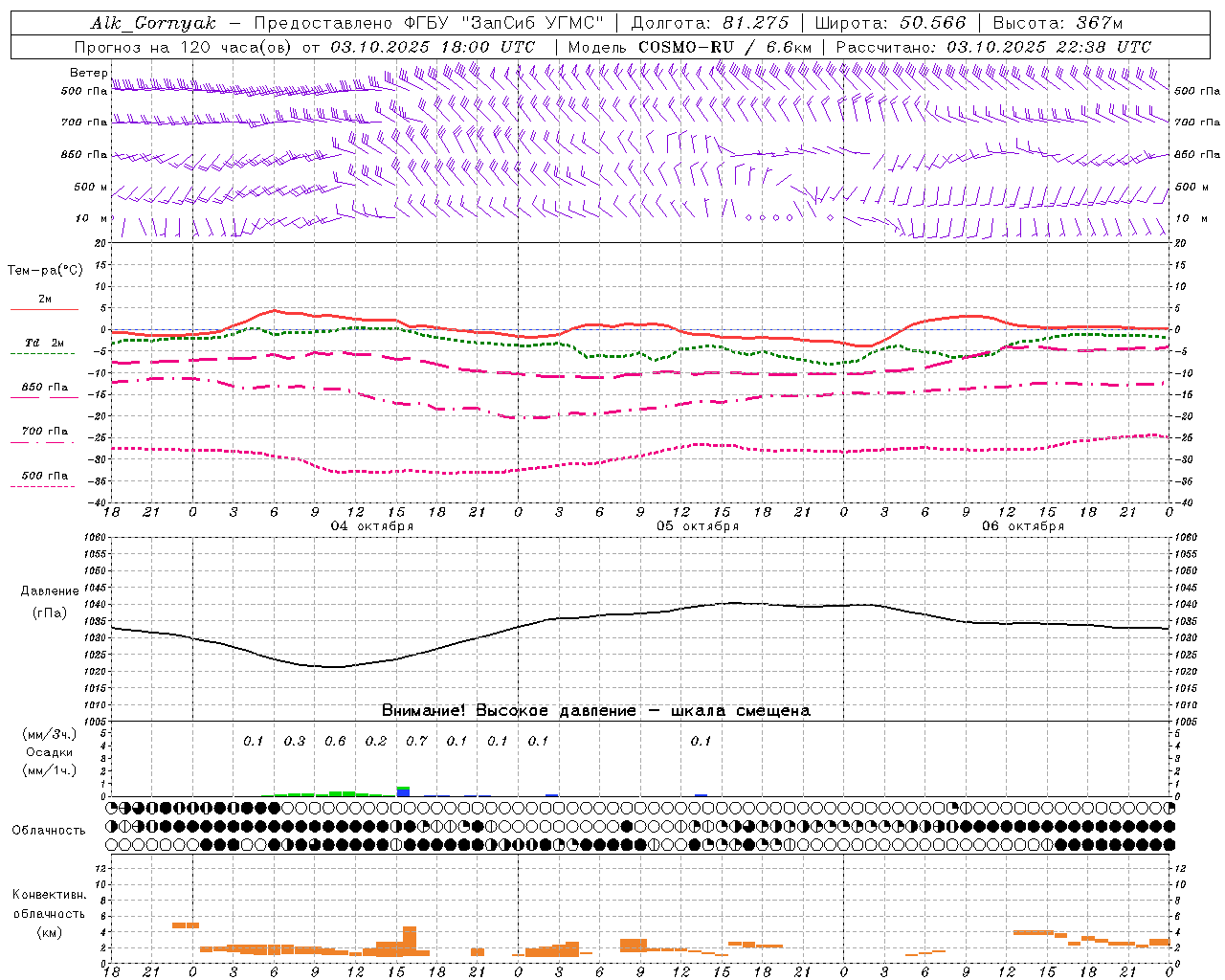Click the 500 гПа temperature legend entry
This screenshot has height=980, width=1225.
(x=45, y=476)
